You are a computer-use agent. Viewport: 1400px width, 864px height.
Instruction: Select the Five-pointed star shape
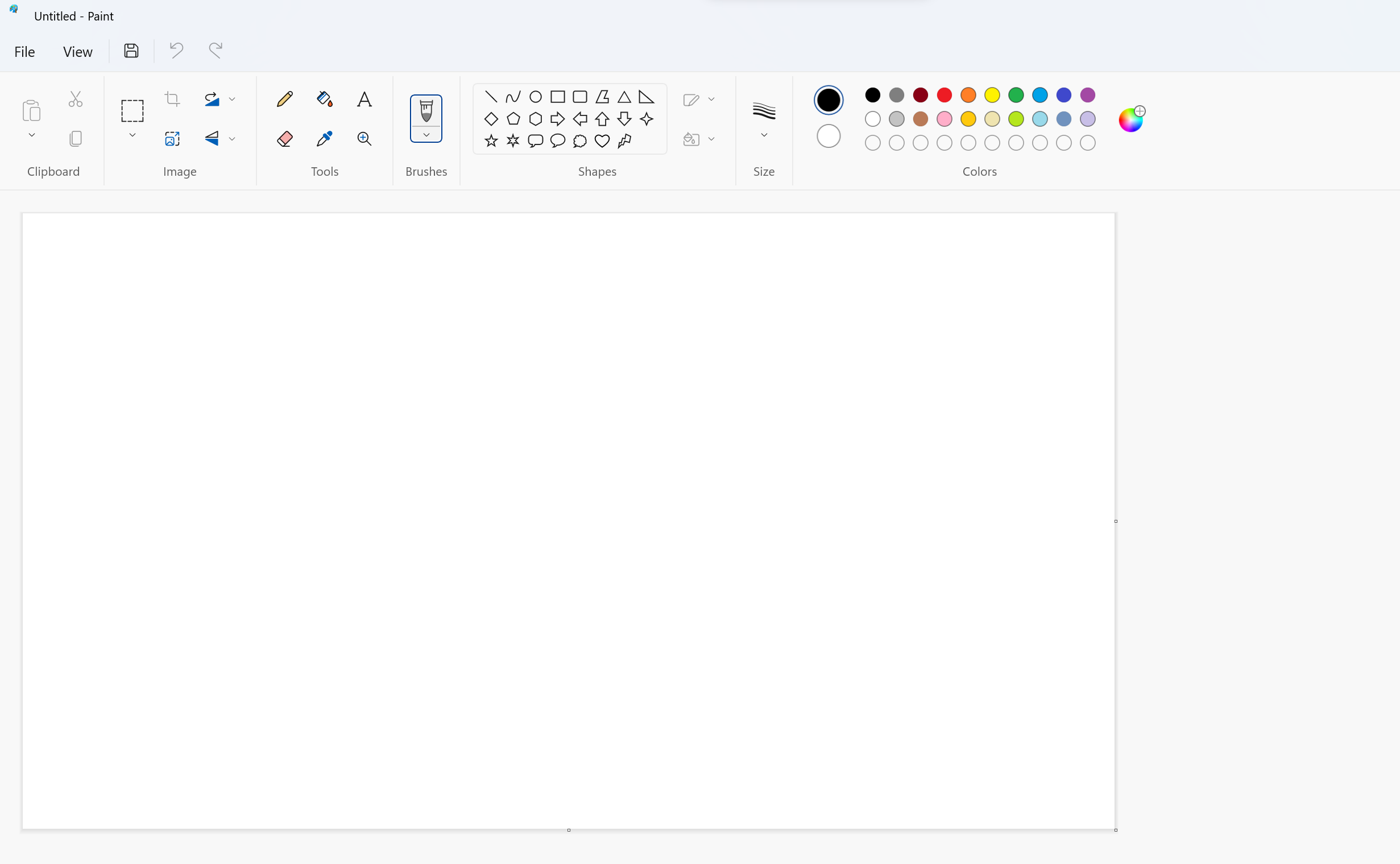(x=491, y=140)
